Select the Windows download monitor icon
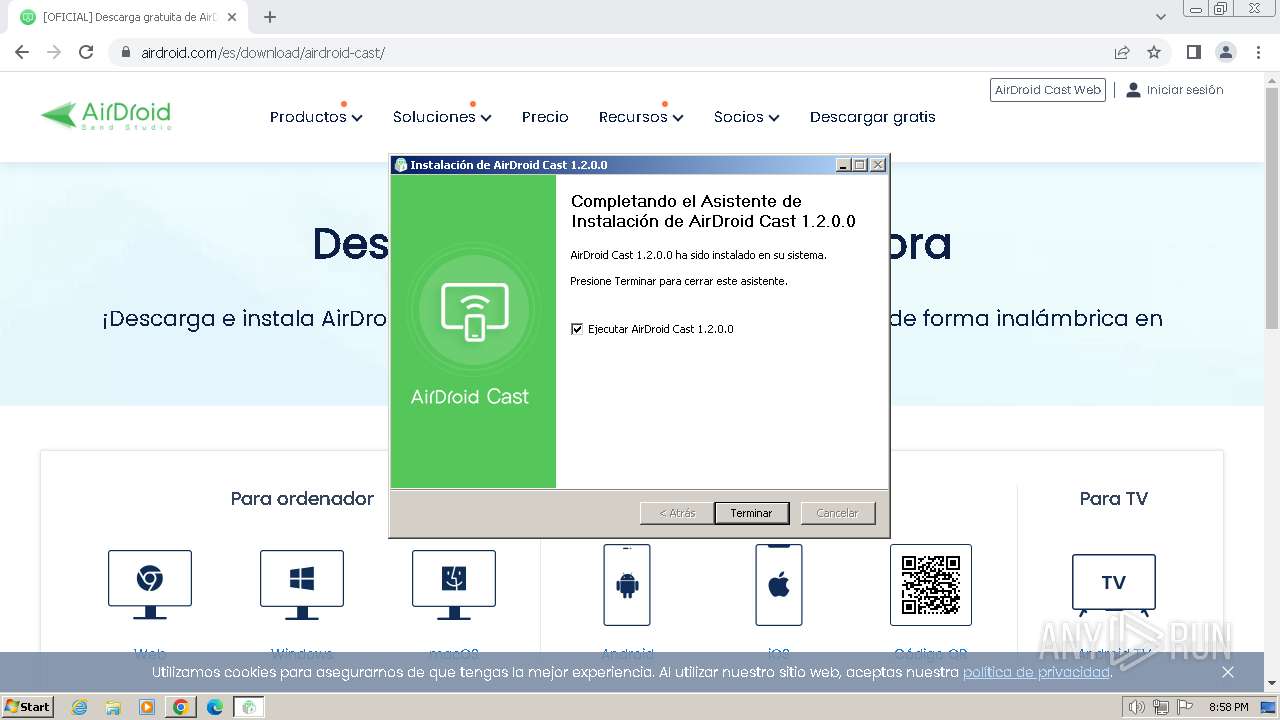Screen dimensions: 1280x720 (302, 584)
